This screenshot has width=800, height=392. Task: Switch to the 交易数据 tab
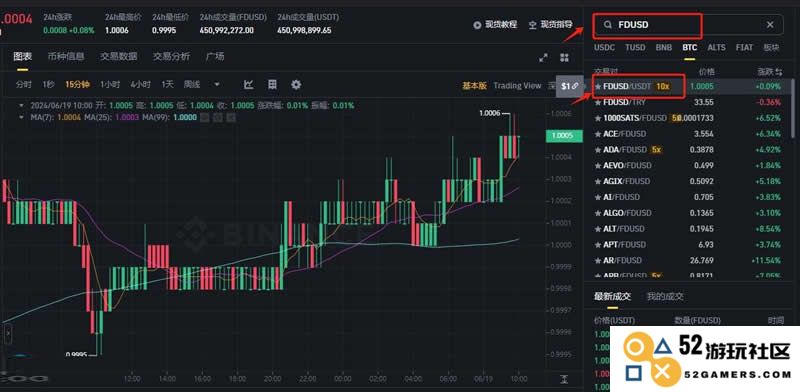click(x=118, y=57)
